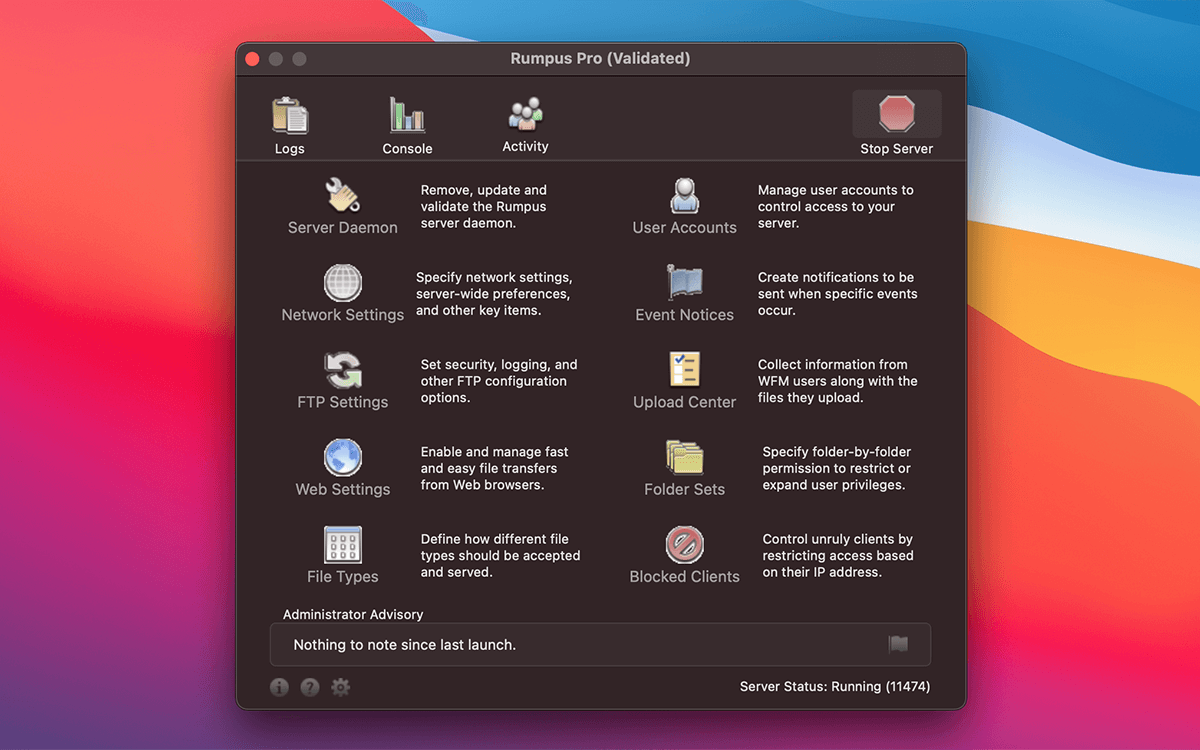Click the Logs toolbar label
1200x750 pixels.
coord(290,149)
